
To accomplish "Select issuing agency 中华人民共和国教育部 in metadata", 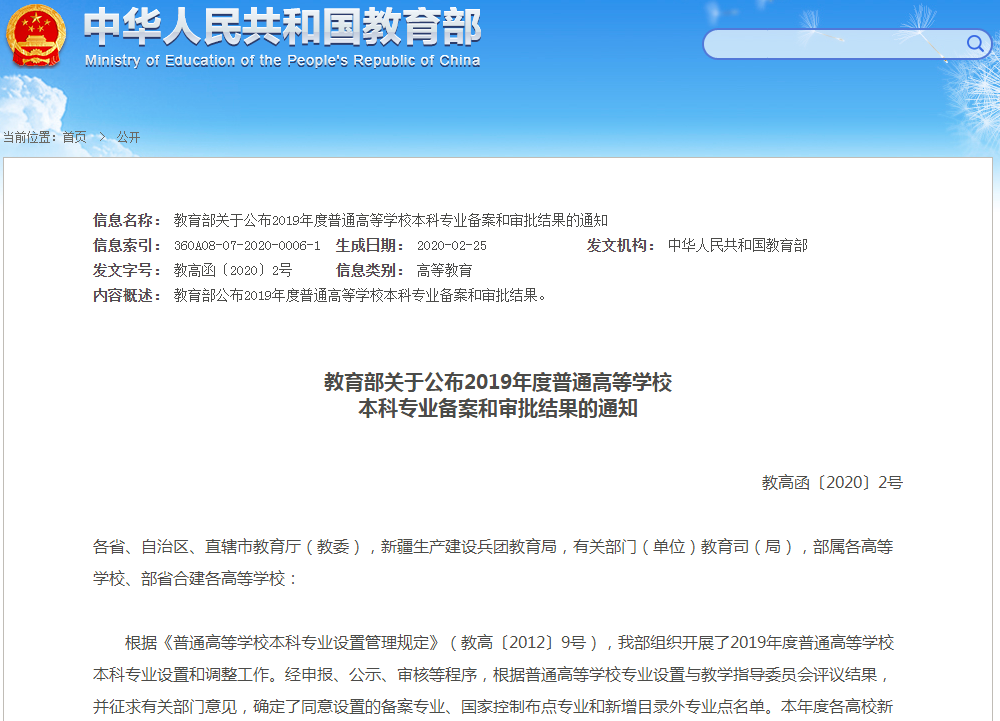I will (737, 245).
